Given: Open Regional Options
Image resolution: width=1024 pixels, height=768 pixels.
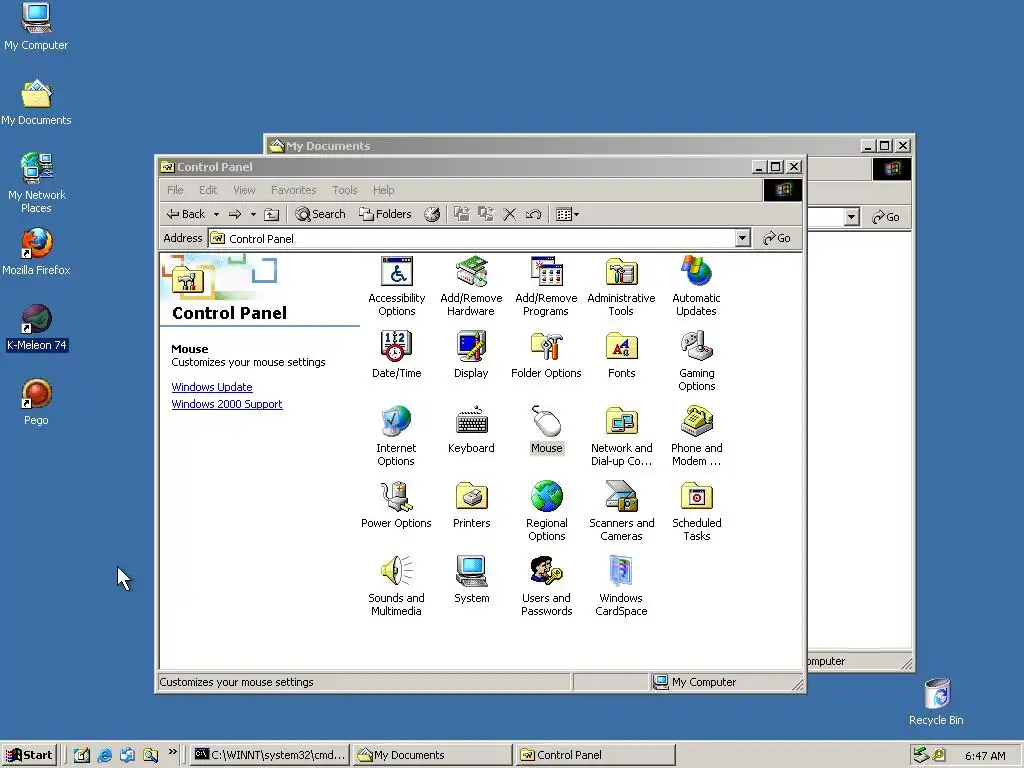Looking at the screenshot, I should pyautogui.click(x=547, y=511).
